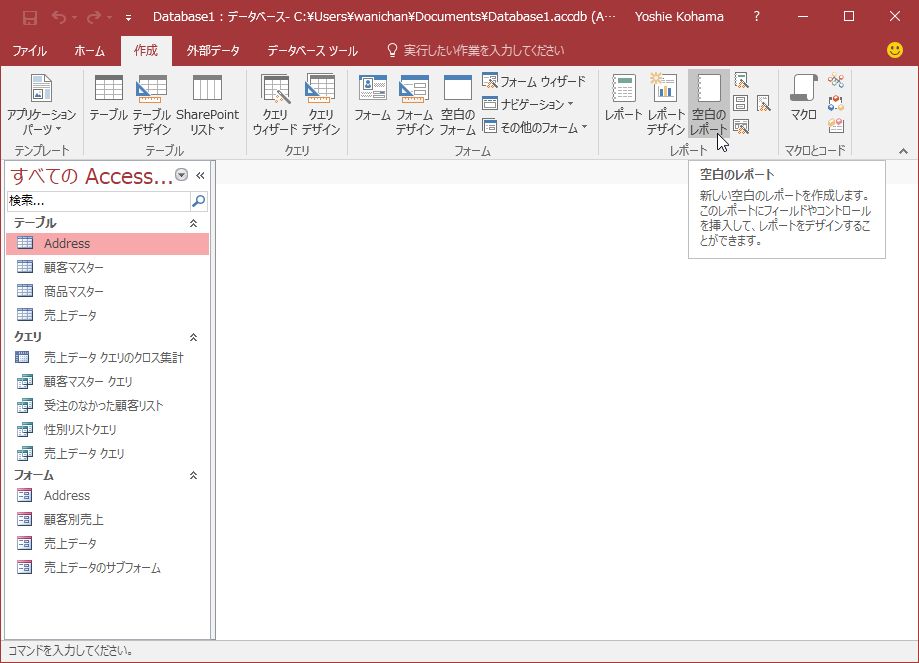Launch the Form Wizard
This screenshot has height=663, width=919.
[534, 81]
